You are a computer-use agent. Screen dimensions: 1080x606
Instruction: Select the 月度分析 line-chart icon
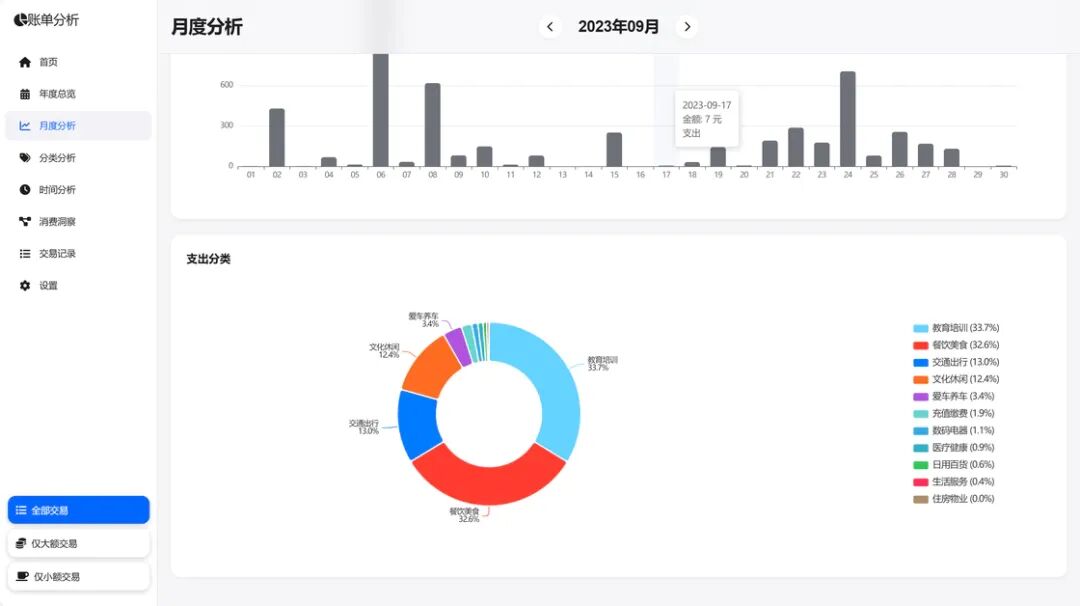25,125
